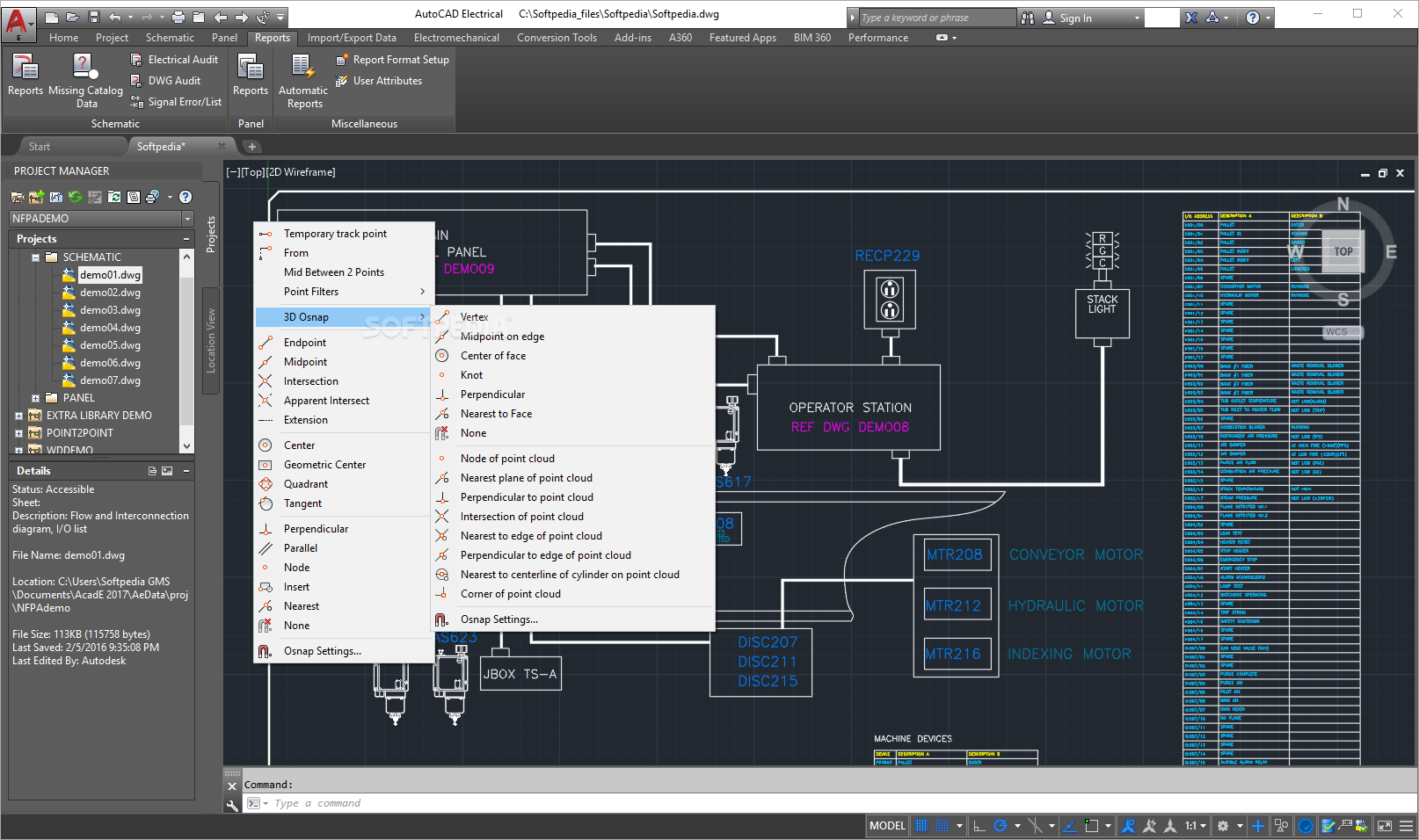Screen dimensions: 1419x840
Task: Switch to the Start file tab
Action: click(x=40, y=147)
